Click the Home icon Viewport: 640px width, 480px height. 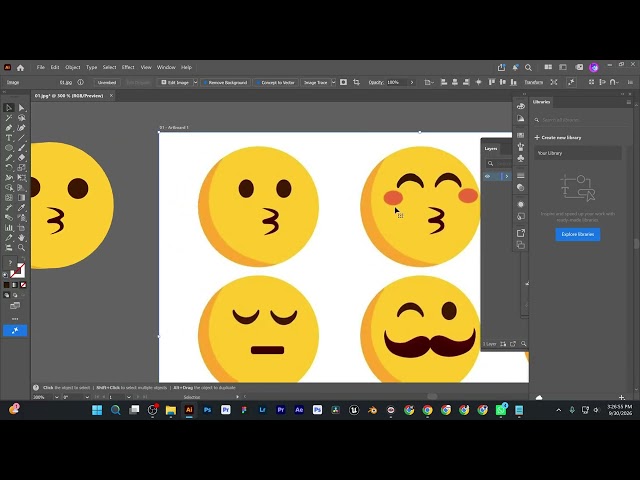[20, 68]
